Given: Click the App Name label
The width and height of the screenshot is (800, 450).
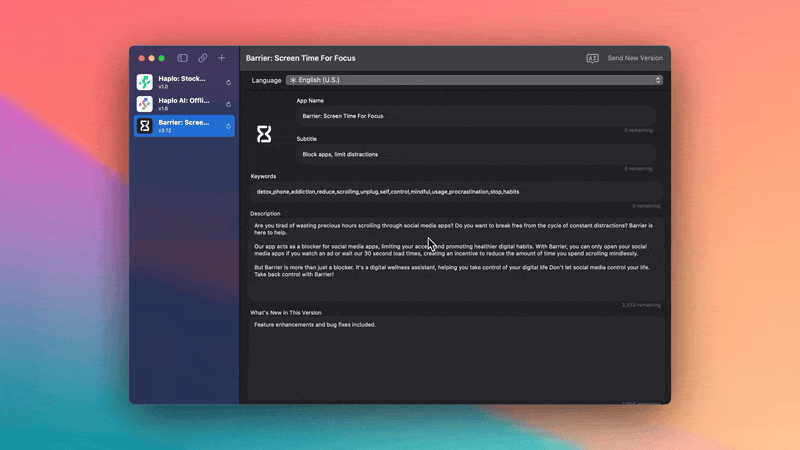Looking at the screenshot, I should pos(310,101).
